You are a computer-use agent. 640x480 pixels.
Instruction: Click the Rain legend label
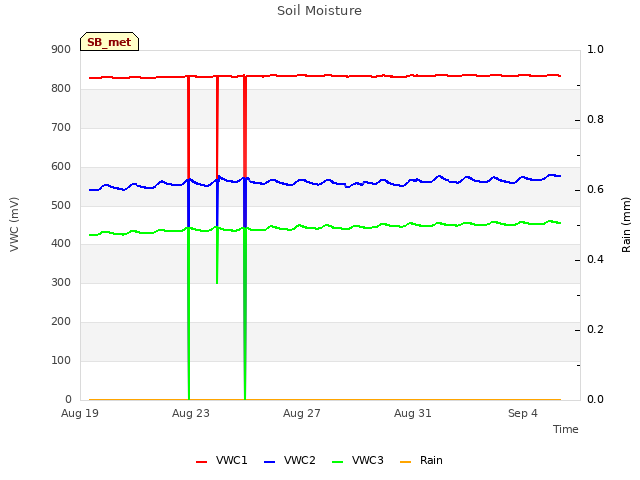pos(431,460)
